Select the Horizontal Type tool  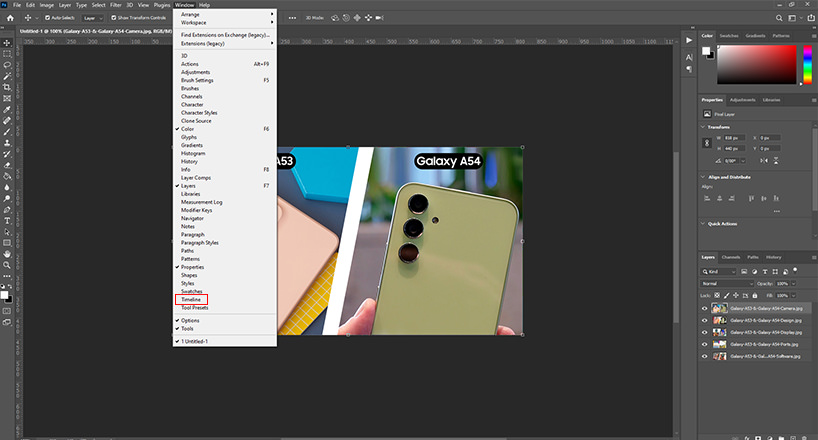coord(7,221)
